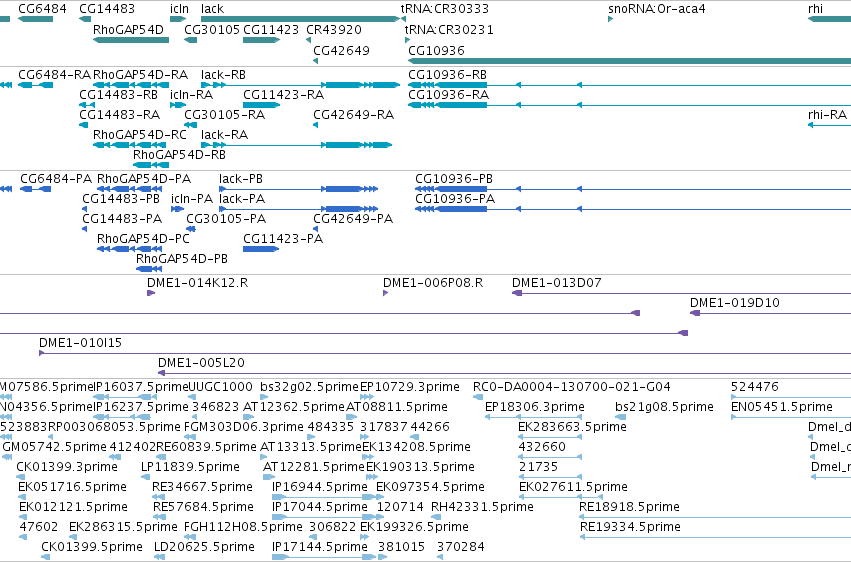Select transcript CG14483-RB
This screenshot has height=562, width=851.
coord(118,94)
